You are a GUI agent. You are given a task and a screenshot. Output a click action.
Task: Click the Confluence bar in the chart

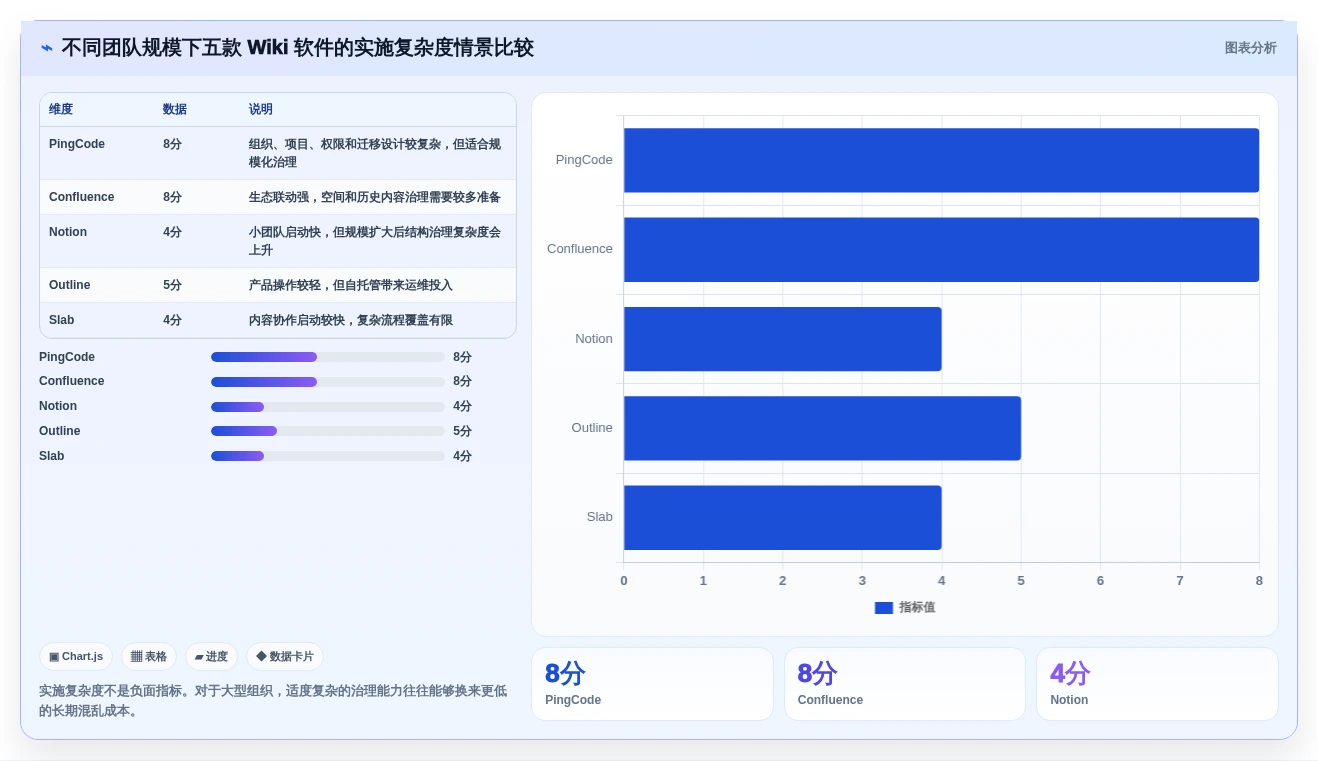coord(941,249)
